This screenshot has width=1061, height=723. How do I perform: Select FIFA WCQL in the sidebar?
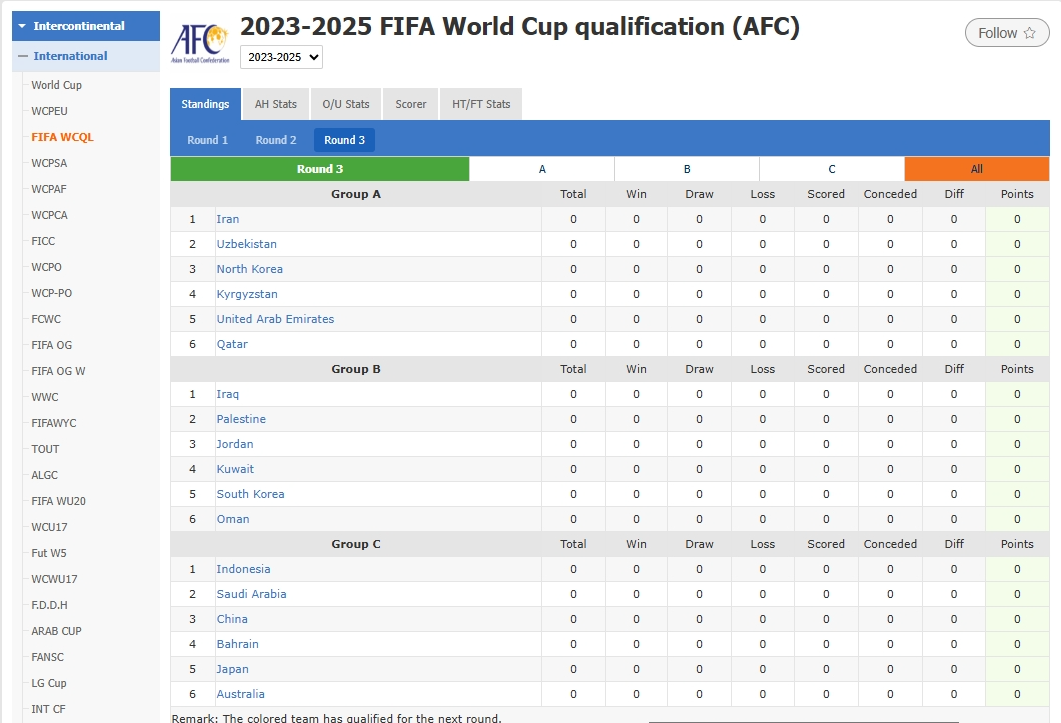(x=63, y=136)
